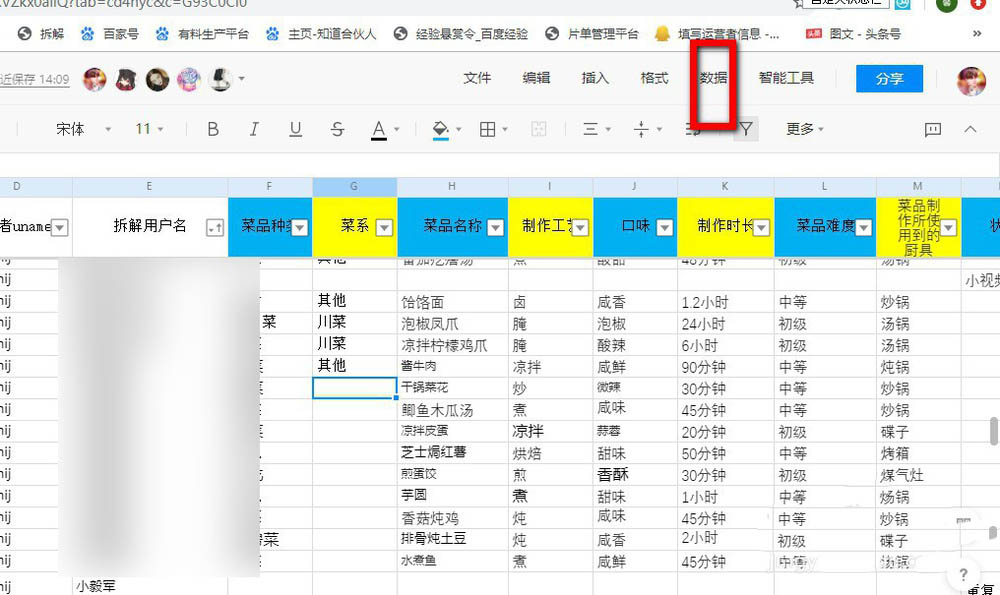Apply italic formatting to selected cell
1000x595 pixels.
(254, 129)
